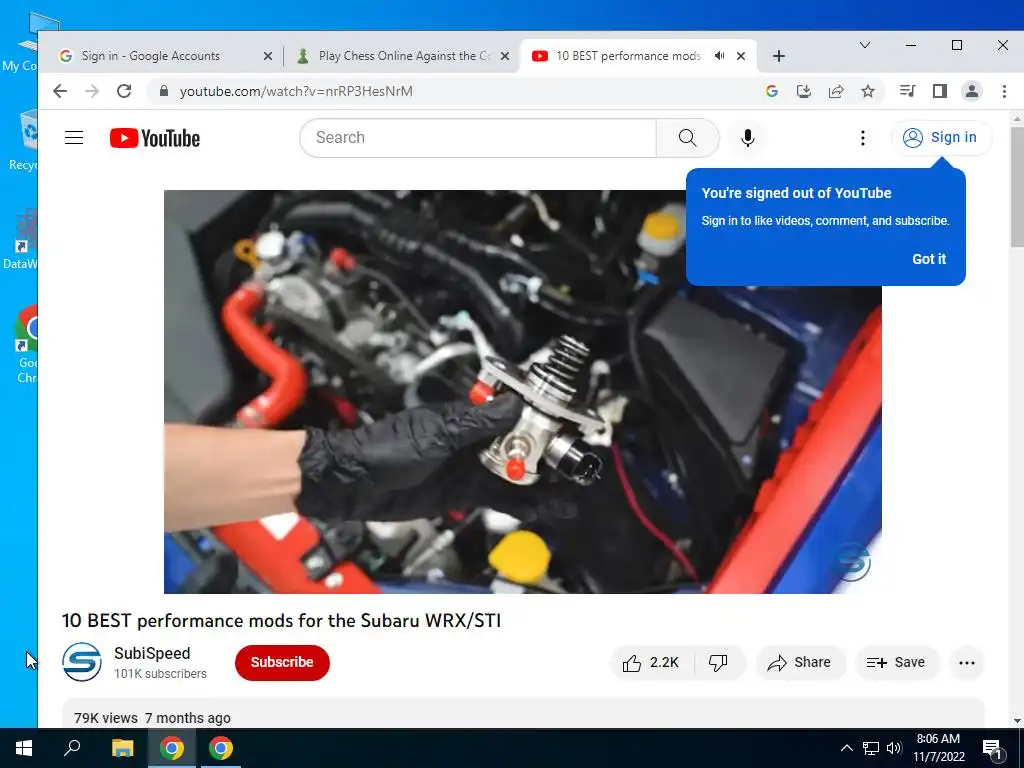
Task: Close the Google Accounts tab
Action: (x=268, y=56)
